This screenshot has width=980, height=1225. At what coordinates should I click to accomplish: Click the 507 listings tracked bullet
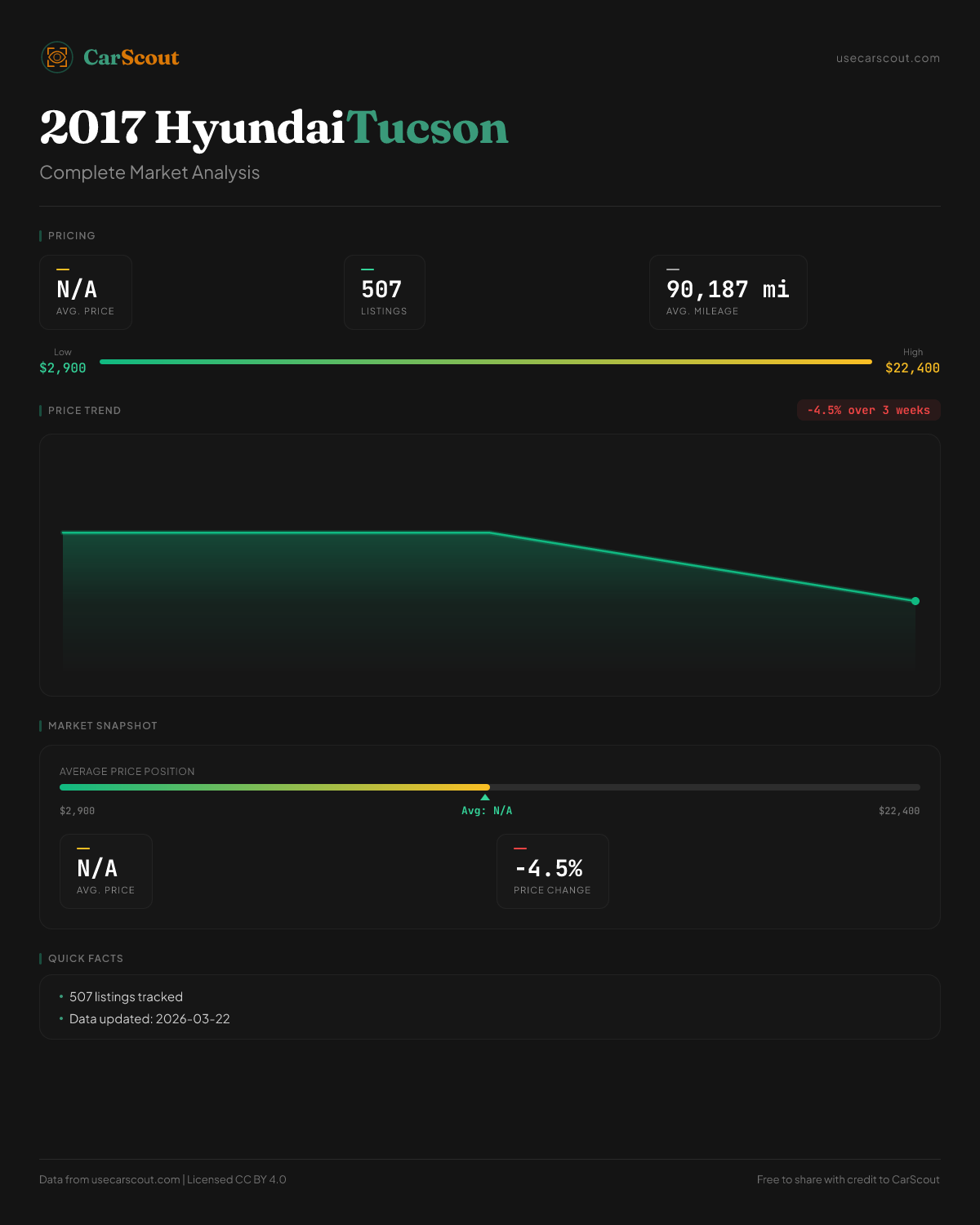[x=126, y=997]
